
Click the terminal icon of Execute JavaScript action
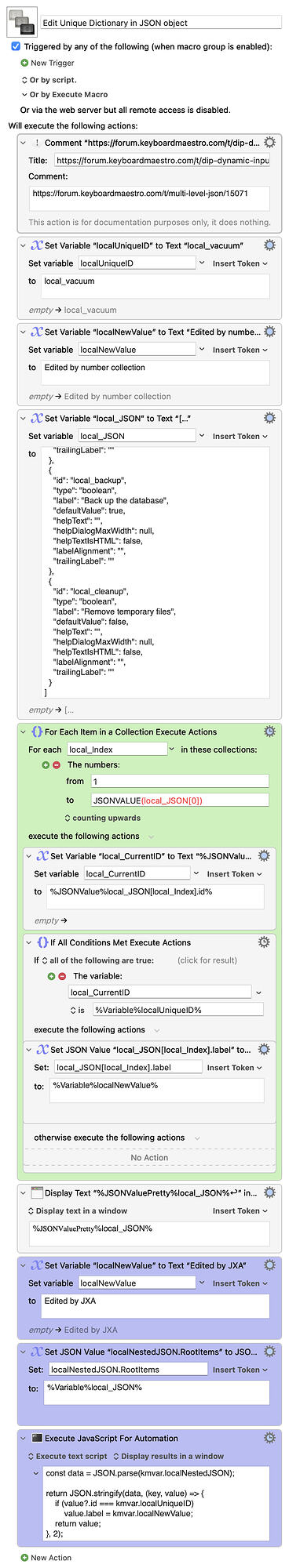point(37,1438)
